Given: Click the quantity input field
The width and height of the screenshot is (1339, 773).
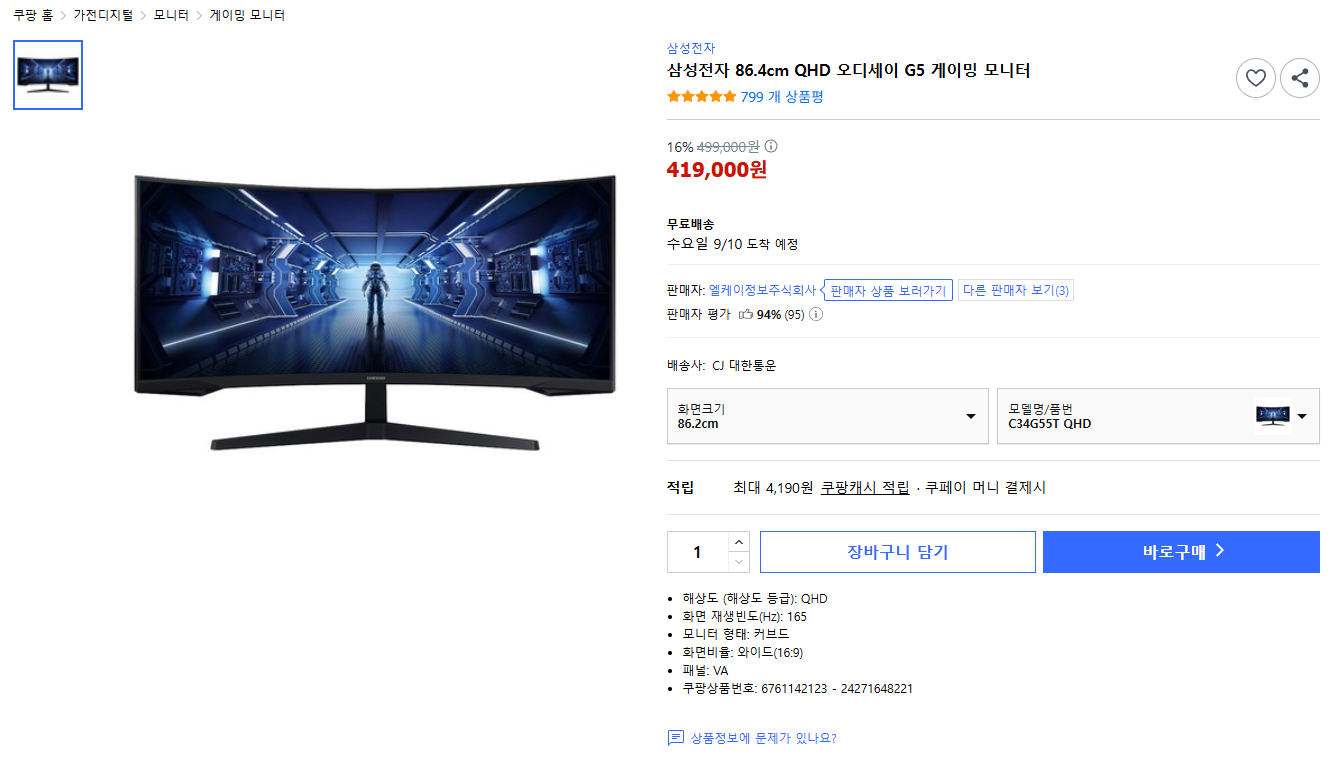Looking at the screenshot, I should [697, 552].
